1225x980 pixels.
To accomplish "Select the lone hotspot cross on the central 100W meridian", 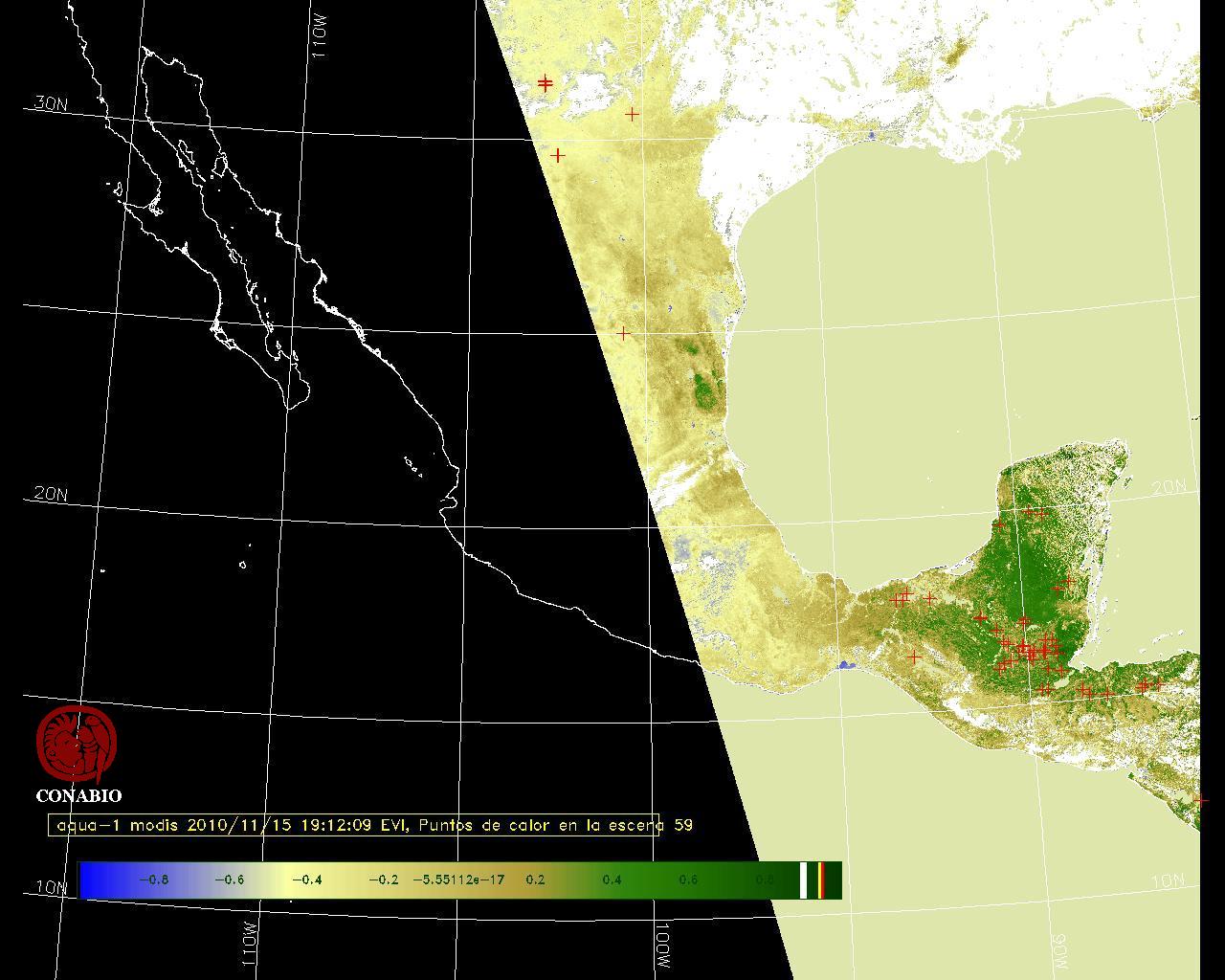I will point(624,334).
